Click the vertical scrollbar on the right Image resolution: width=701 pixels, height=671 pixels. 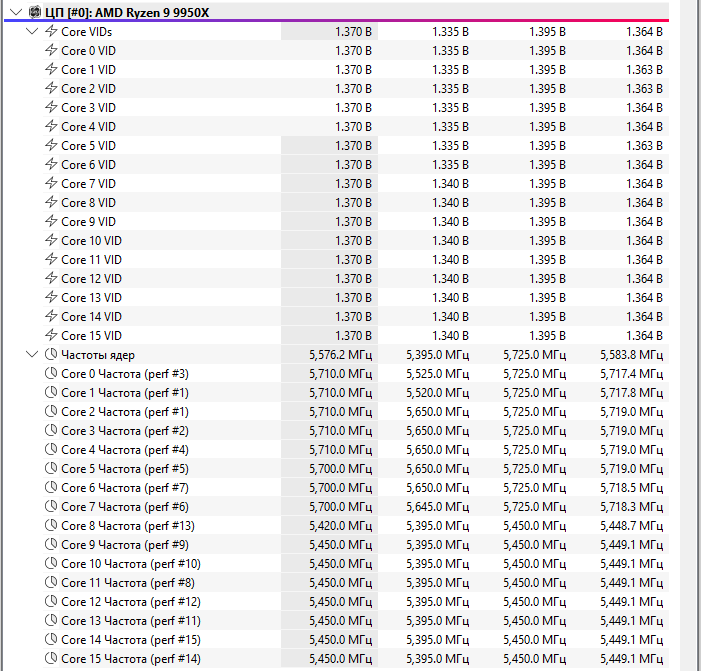688,335
